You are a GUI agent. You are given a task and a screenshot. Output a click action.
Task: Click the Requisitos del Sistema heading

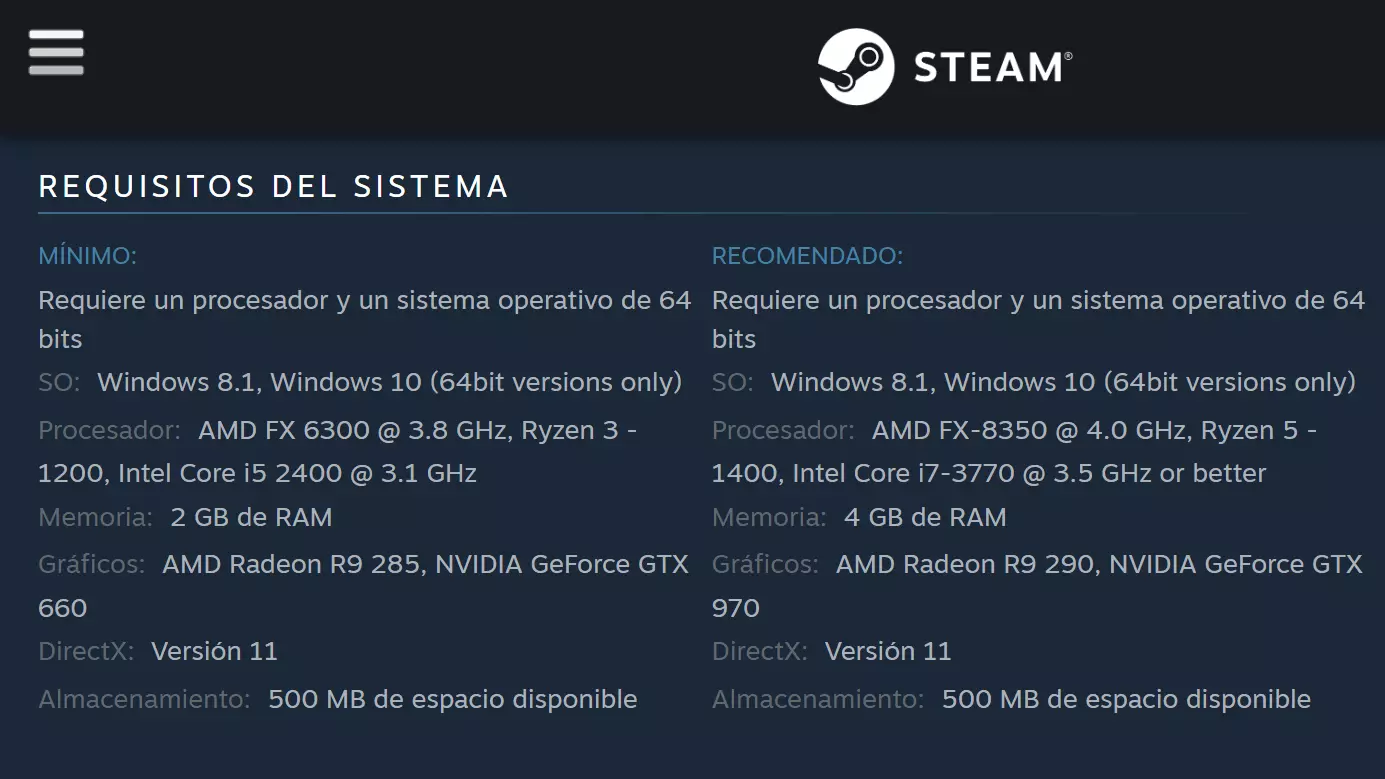(273, 187)
